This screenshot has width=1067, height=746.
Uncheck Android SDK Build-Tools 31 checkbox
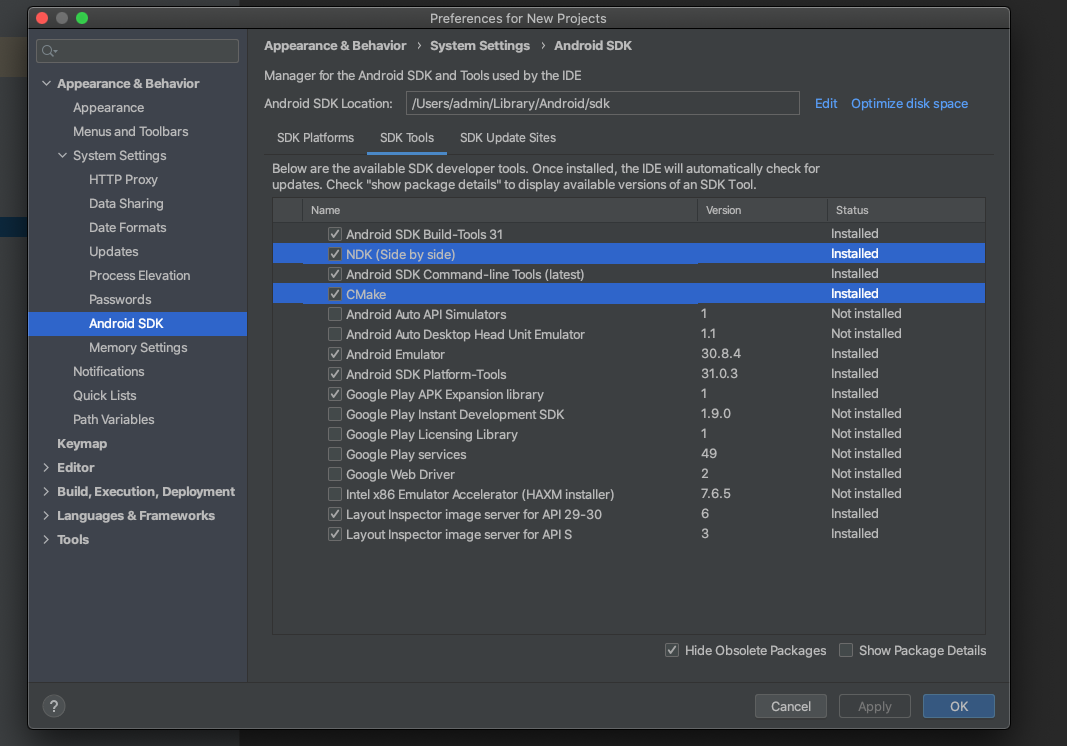[335, 234]
